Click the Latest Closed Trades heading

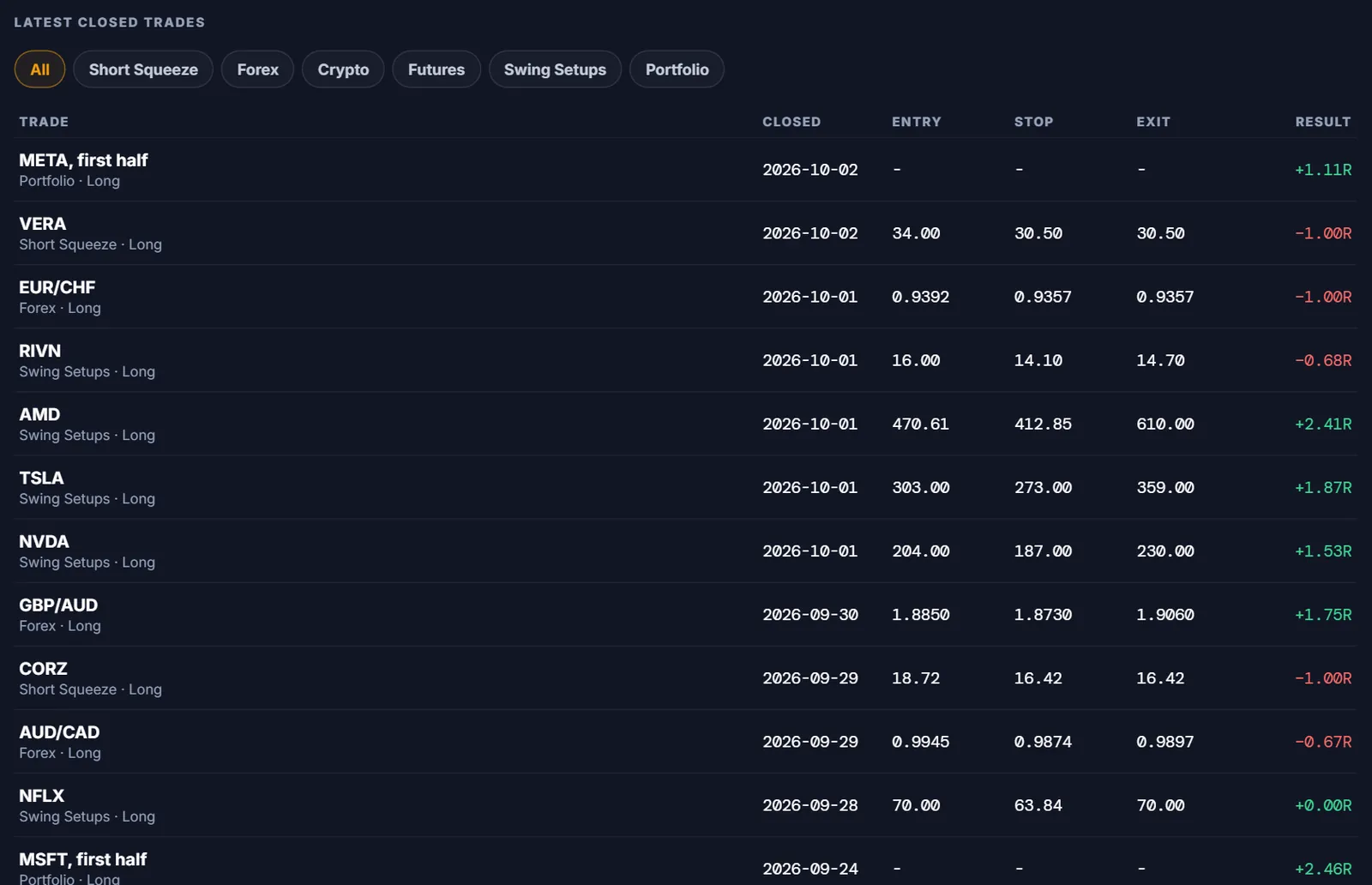pos(110,22)
